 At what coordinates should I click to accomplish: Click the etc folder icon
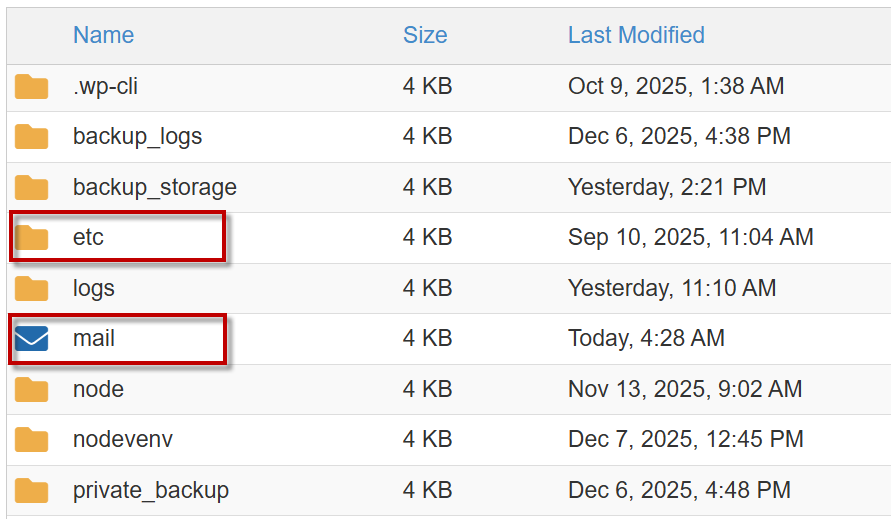[32, 237]
